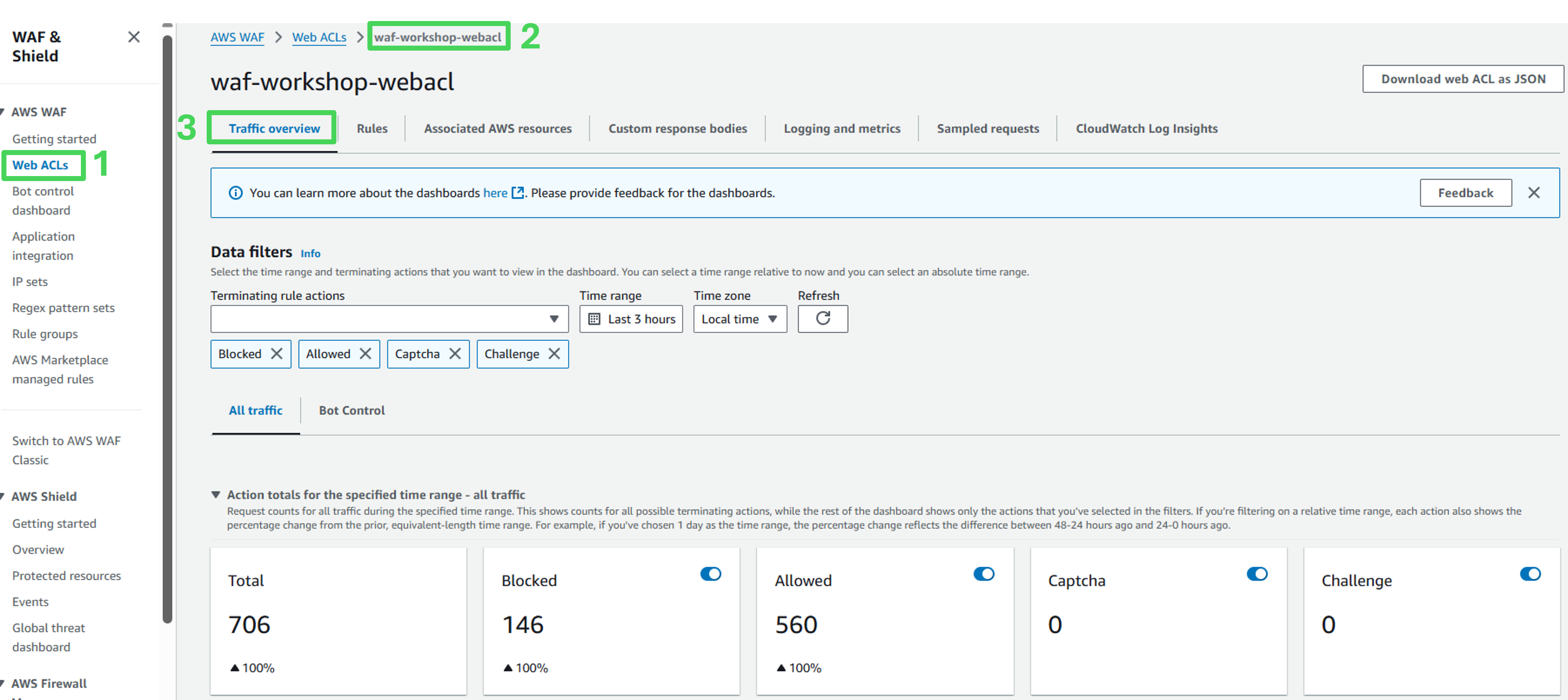The width and height of the screenshot is (1568, 700).
Task: Click the Feedback button
Action: coord(1465,193)
